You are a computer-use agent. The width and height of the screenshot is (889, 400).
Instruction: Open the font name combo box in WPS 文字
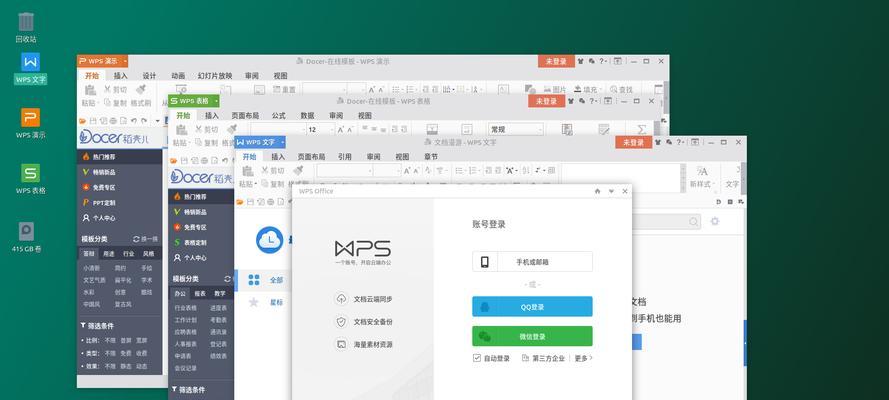pos(345,171)
